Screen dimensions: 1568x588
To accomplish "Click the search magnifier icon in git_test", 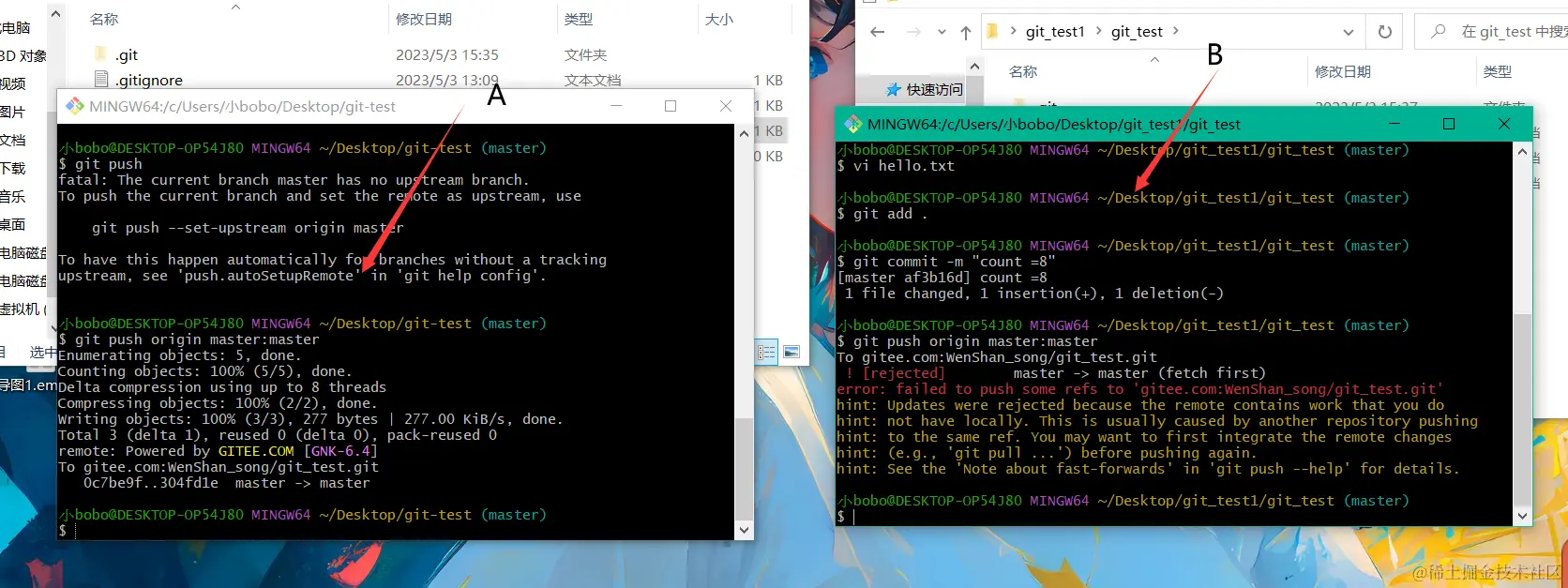I will coord(1438,32).
